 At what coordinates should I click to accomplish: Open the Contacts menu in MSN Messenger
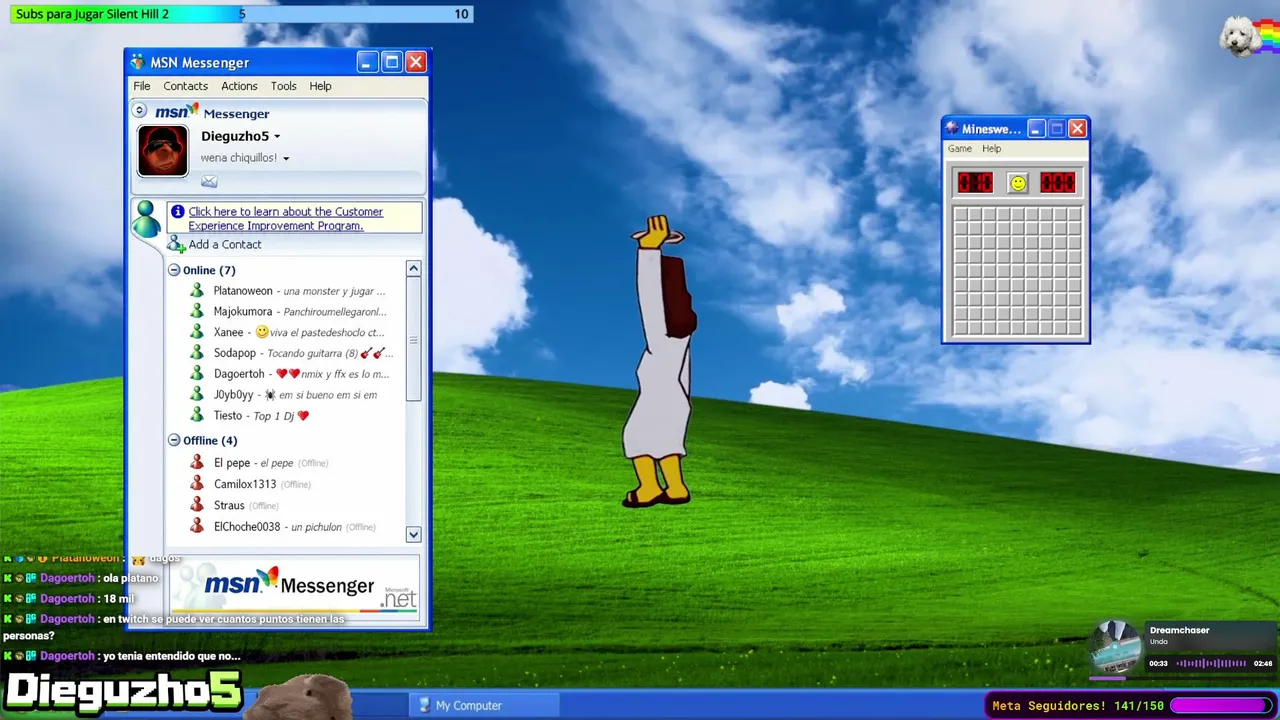point(186,86)
